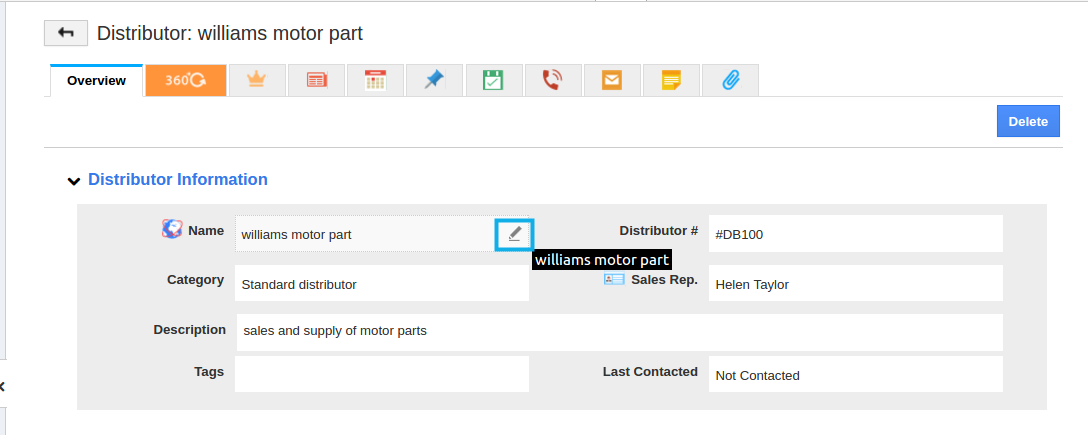Click the Tags label
1088x435 pixels.
(x=209, y=372)
